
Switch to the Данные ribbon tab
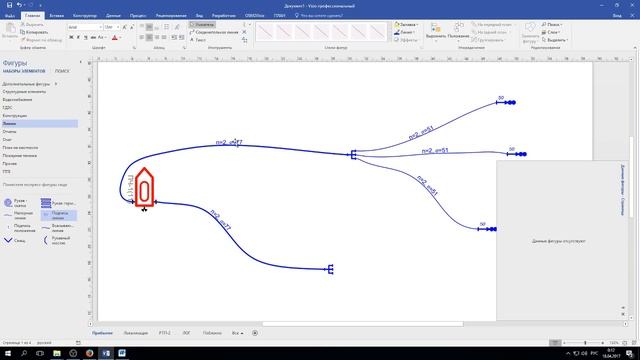[x=113, y=16]
